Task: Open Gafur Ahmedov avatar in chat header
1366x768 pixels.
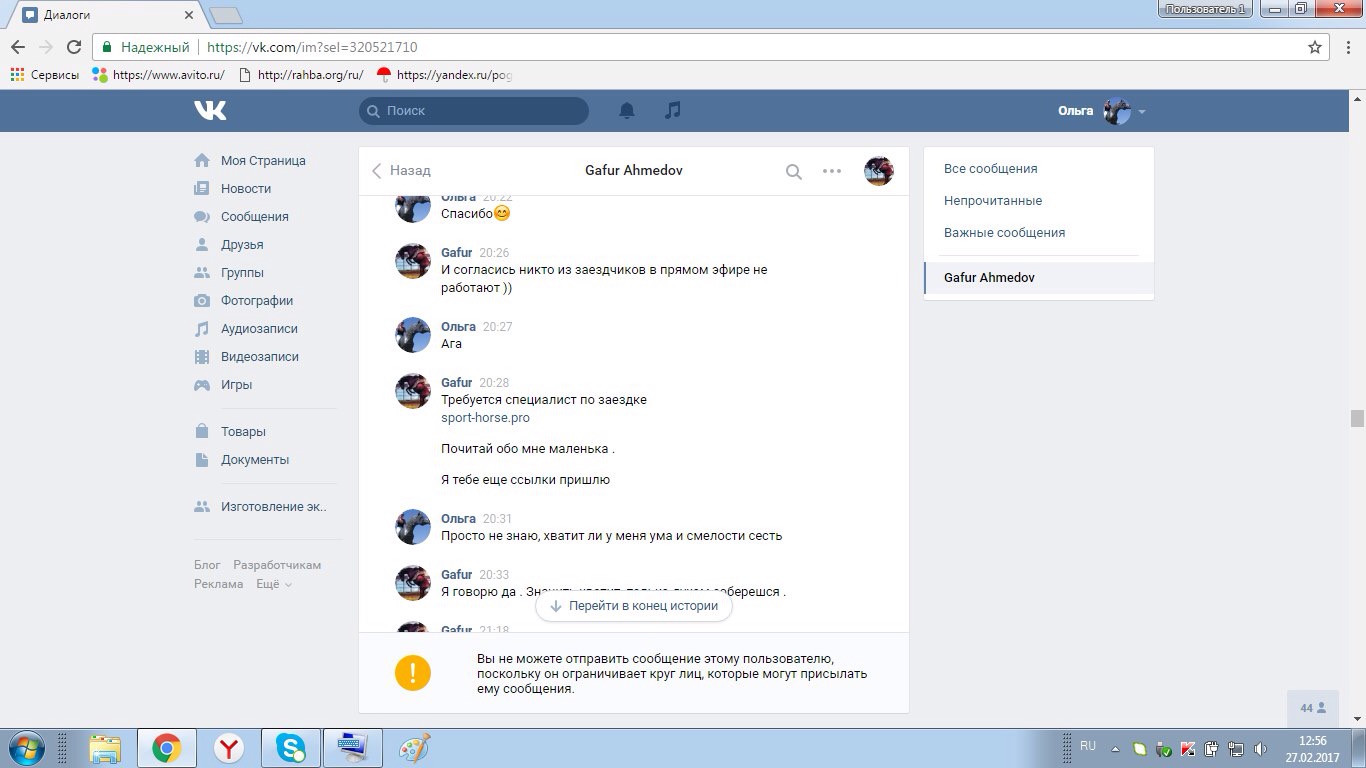Action: pos(879,171)
